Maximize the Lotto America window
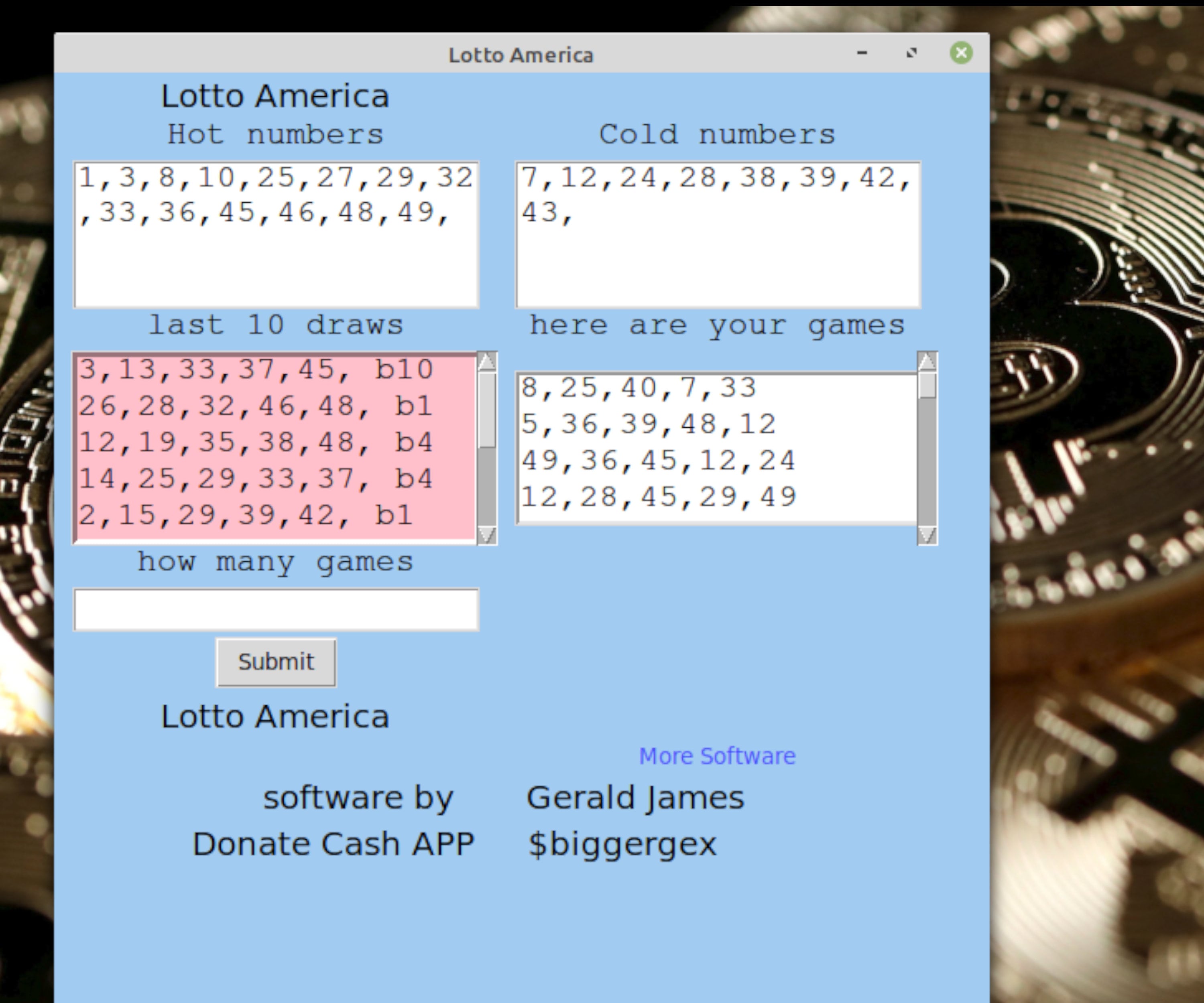 [911, 53]
